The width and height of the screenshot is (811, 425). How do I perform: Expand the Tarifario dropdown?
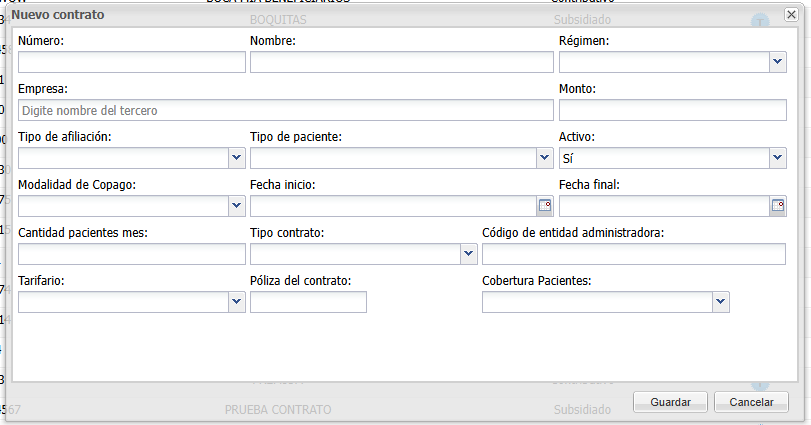(237, 302)
